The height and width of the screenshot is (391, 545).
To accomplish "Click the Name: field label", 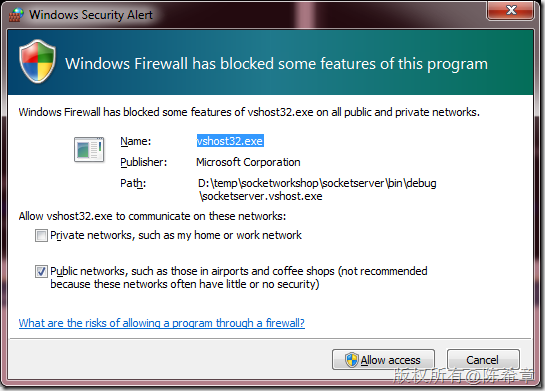I will [136, 141].
